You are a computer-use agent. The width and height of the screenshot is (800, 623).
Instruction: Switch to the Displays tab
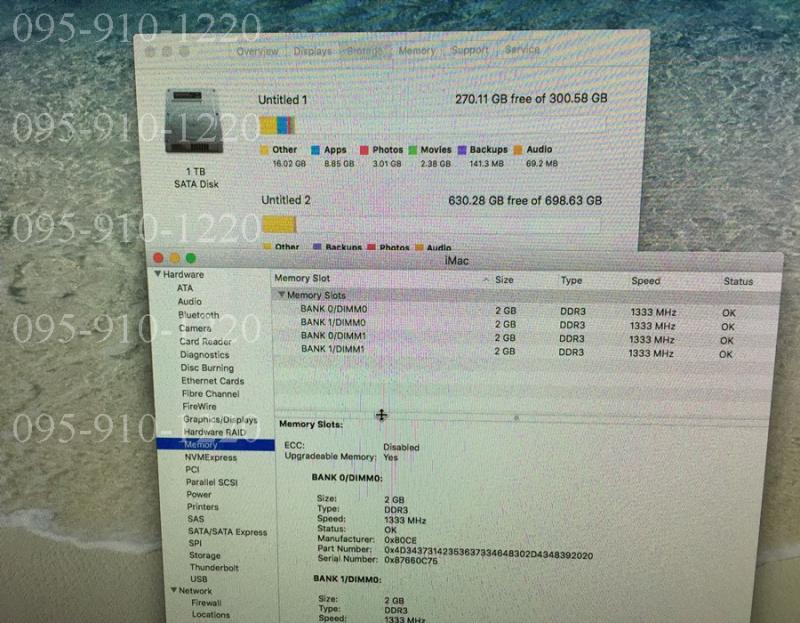[x=312, y=51]
